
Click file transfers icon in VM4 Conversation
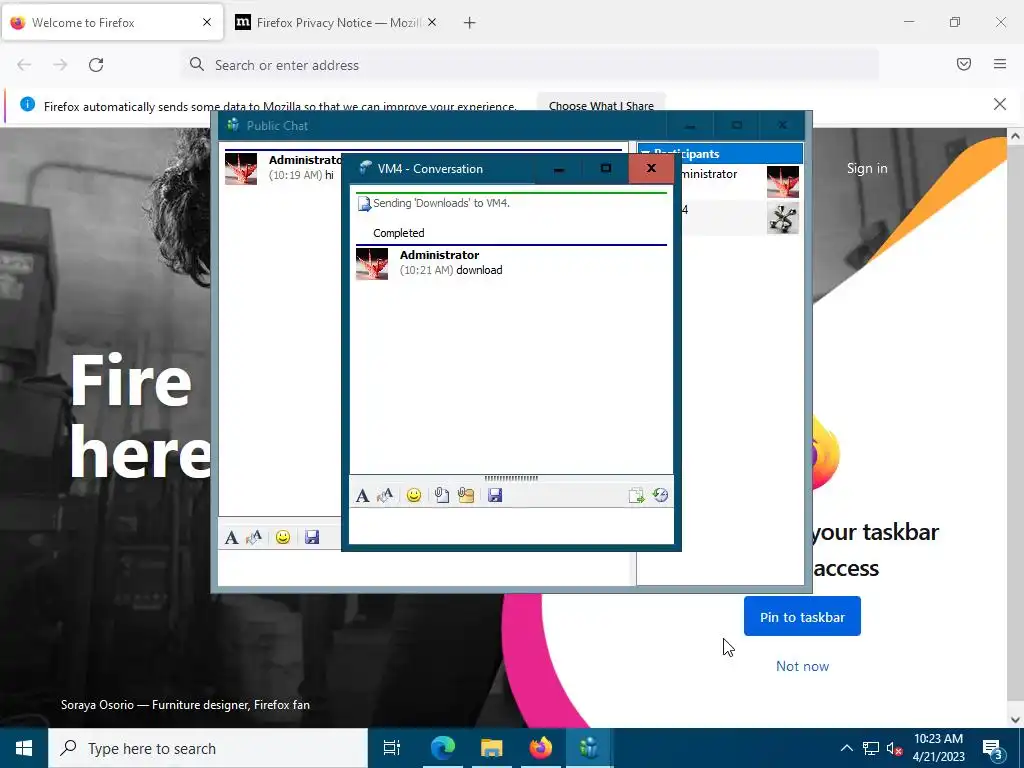tap(636, 496)
